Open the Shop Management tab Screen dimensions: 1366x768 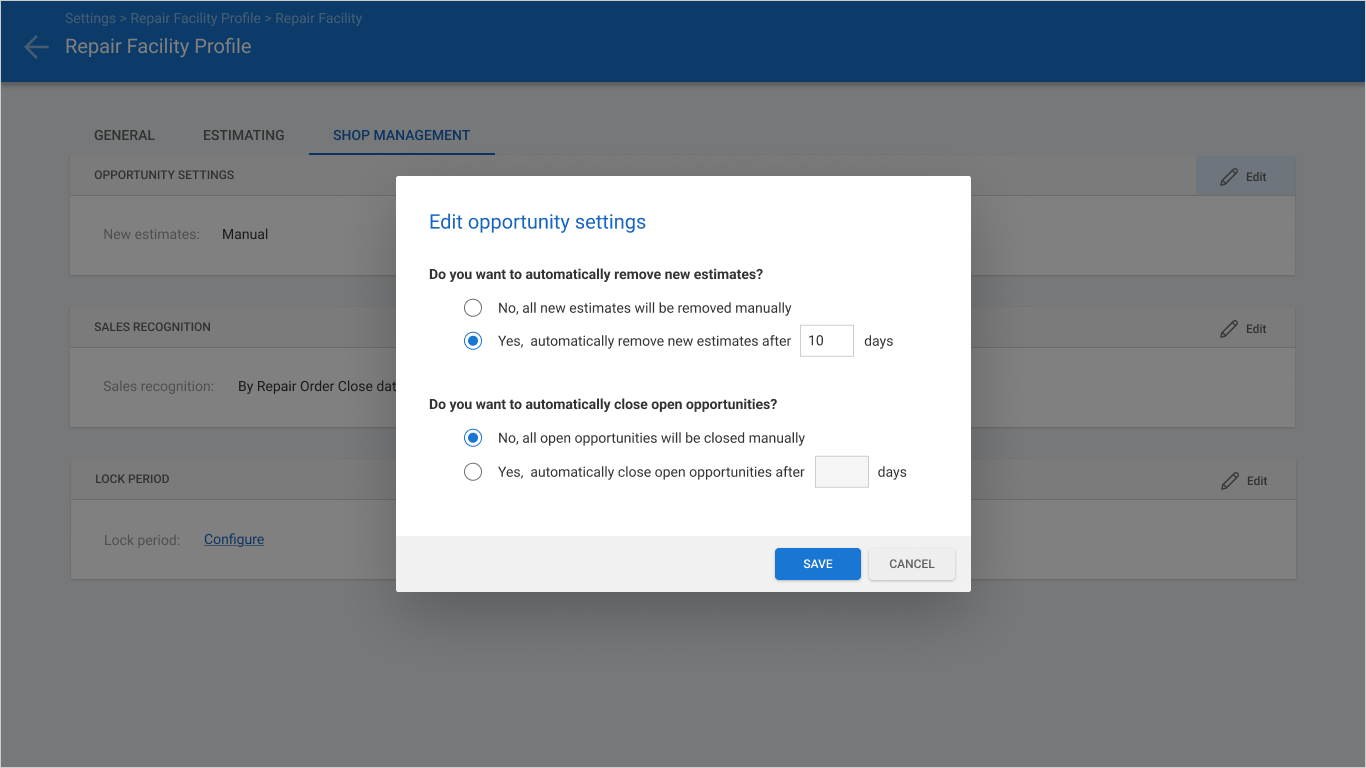(401, 135)
